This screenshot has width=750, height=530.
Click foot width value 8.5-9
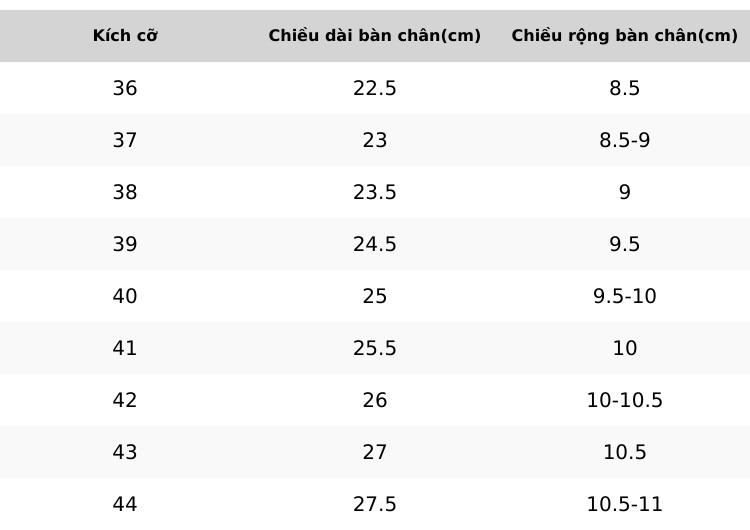tap(625, 140)
